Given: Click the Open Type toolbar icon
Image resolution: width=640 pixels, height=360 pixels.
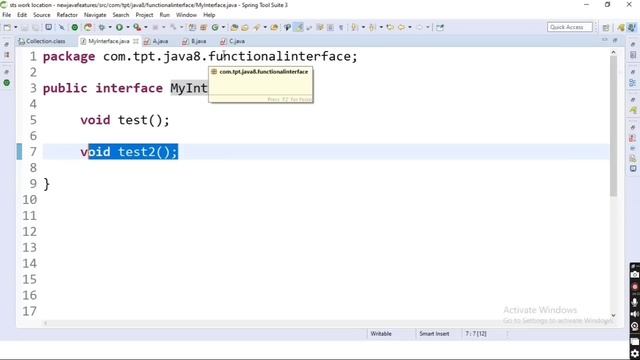Looking at the screenshot, I should click(x=234, y=27).
